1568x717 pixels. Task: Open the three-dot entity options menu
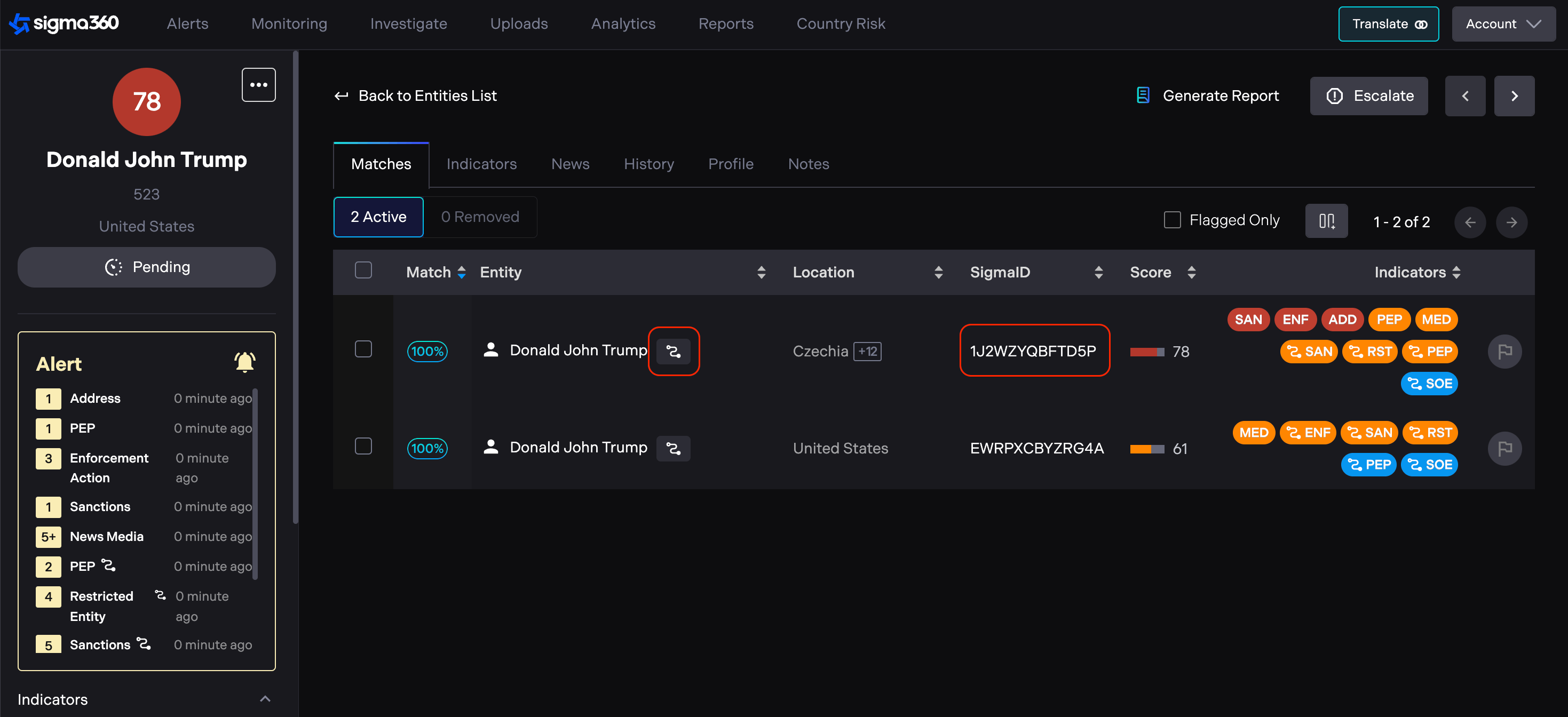coord(258,85)
